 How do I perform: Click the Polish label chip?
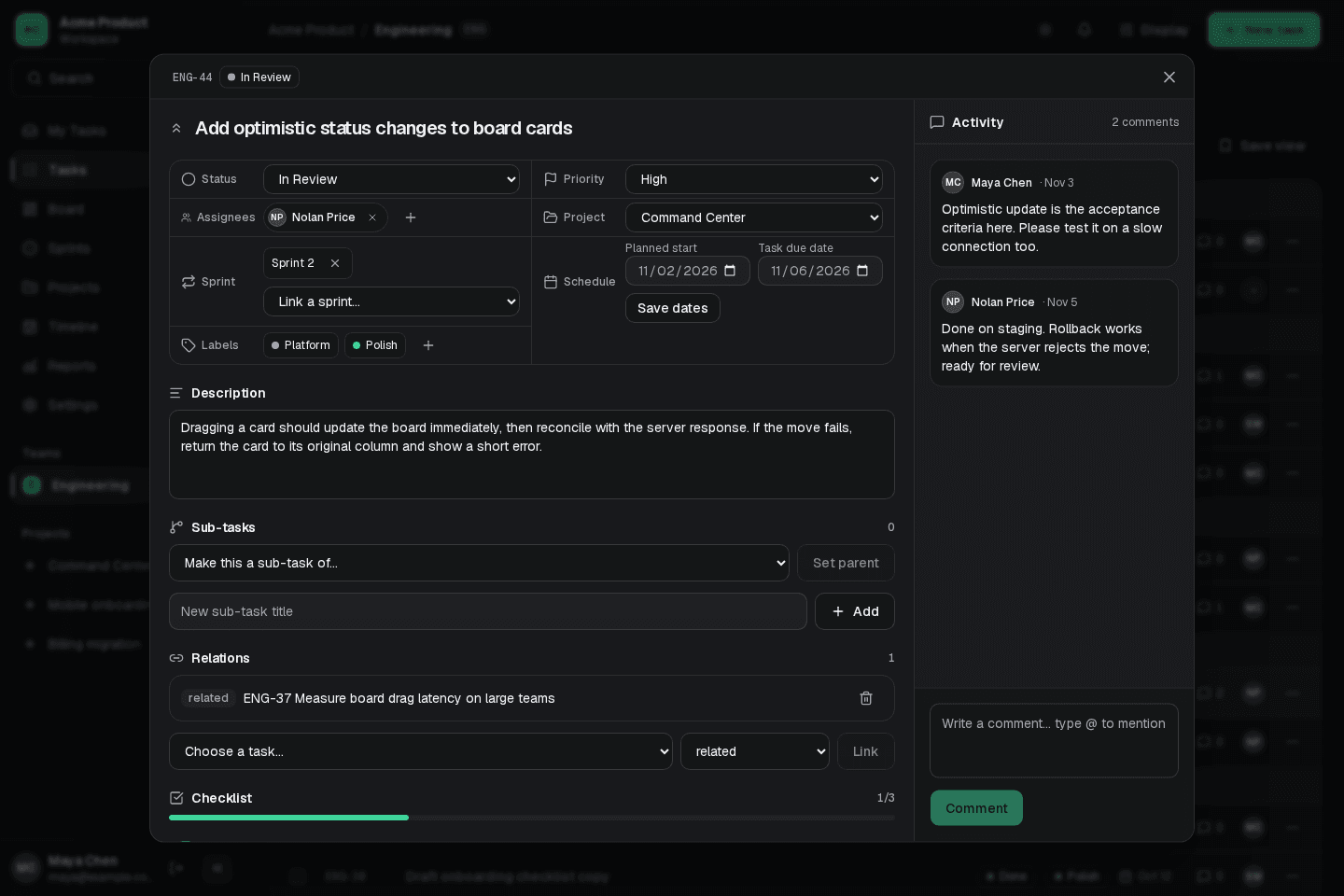[x=375, y=345]
